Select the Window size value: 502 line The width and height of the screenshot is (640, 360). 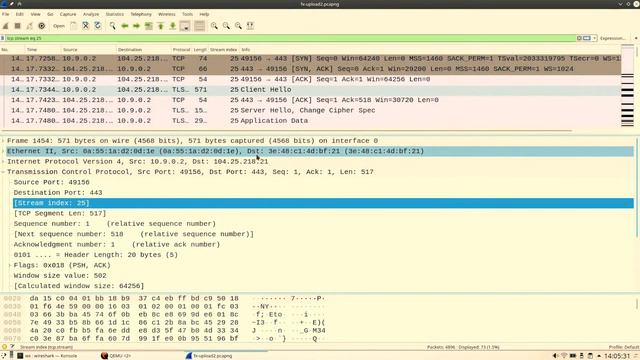coord(60,276)
